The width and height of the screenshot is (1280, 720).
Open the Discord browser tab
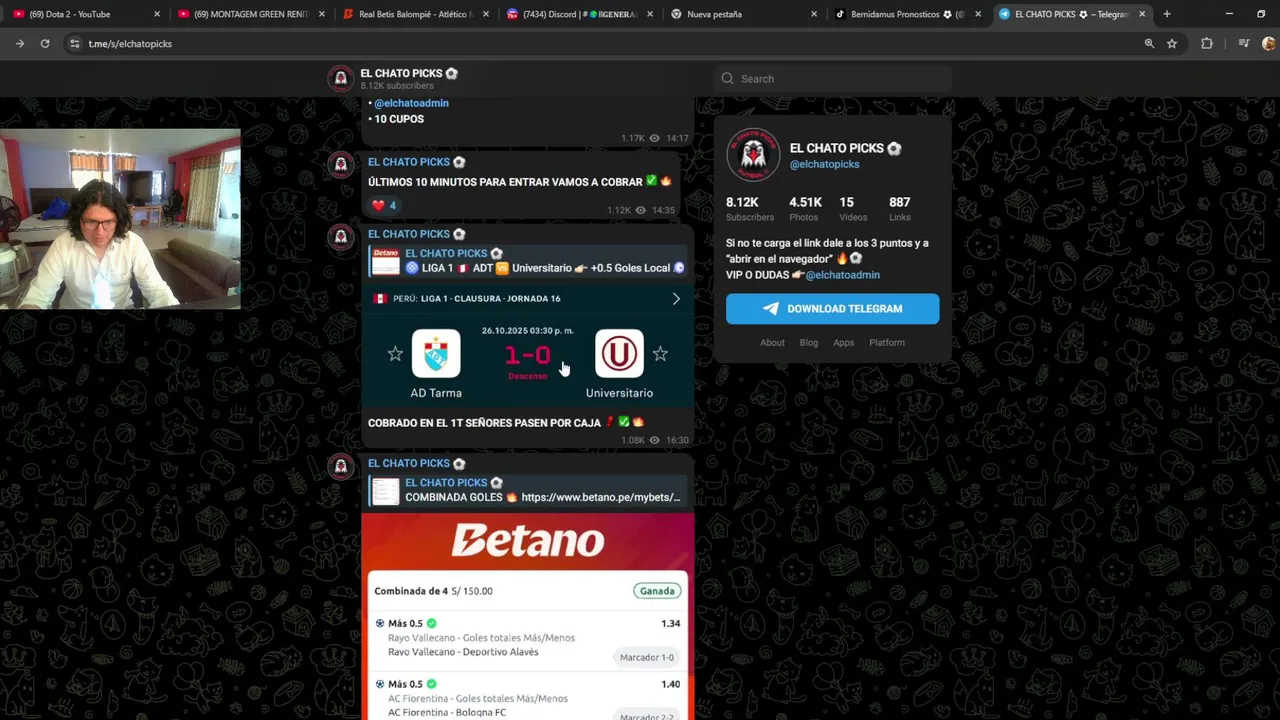[579, 14]
